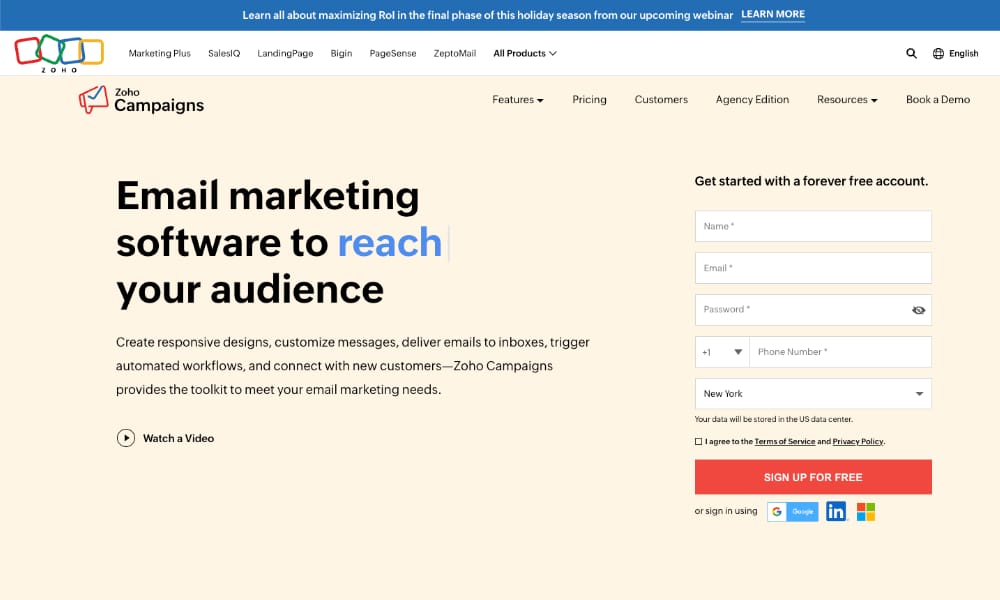
Task: Open the Features dropdown menu
Action: tap(518, 99)
